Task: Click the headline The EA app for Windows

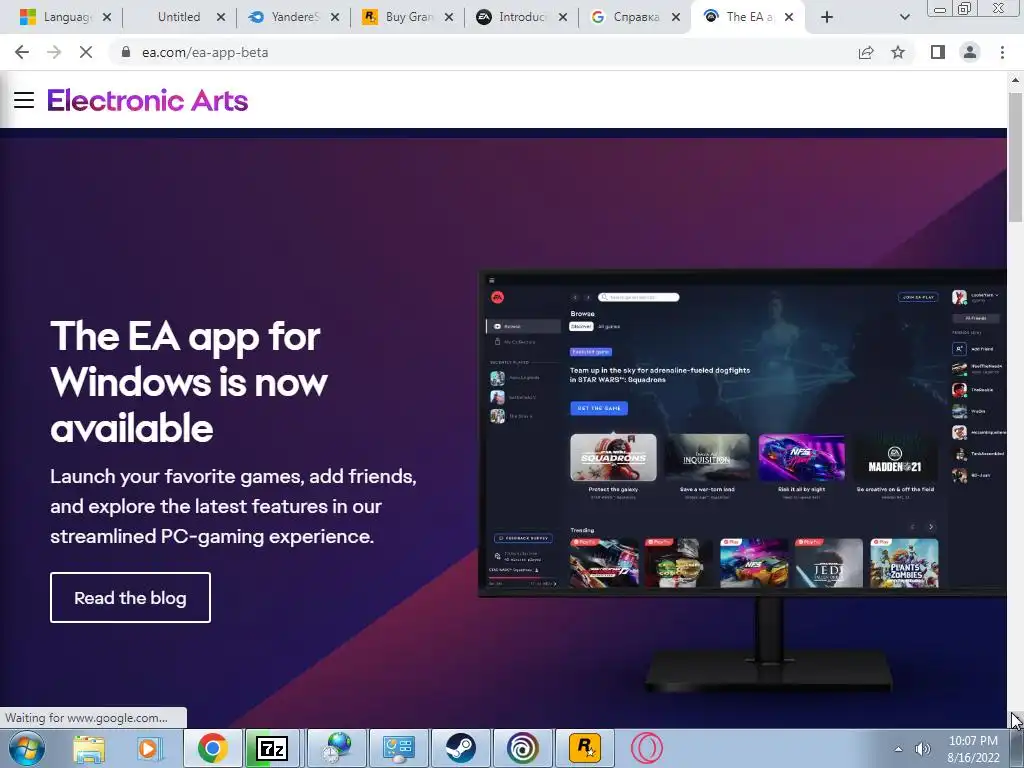Action: click(x=189, y=382)
